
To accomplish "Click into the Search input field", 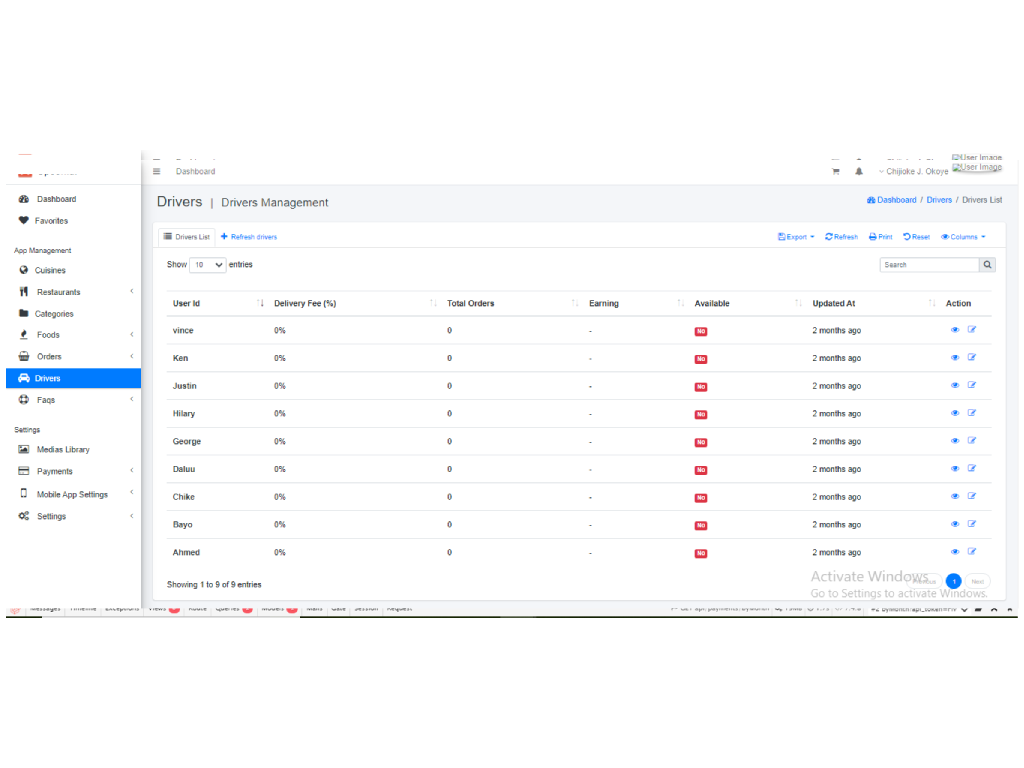I will 929,265.
